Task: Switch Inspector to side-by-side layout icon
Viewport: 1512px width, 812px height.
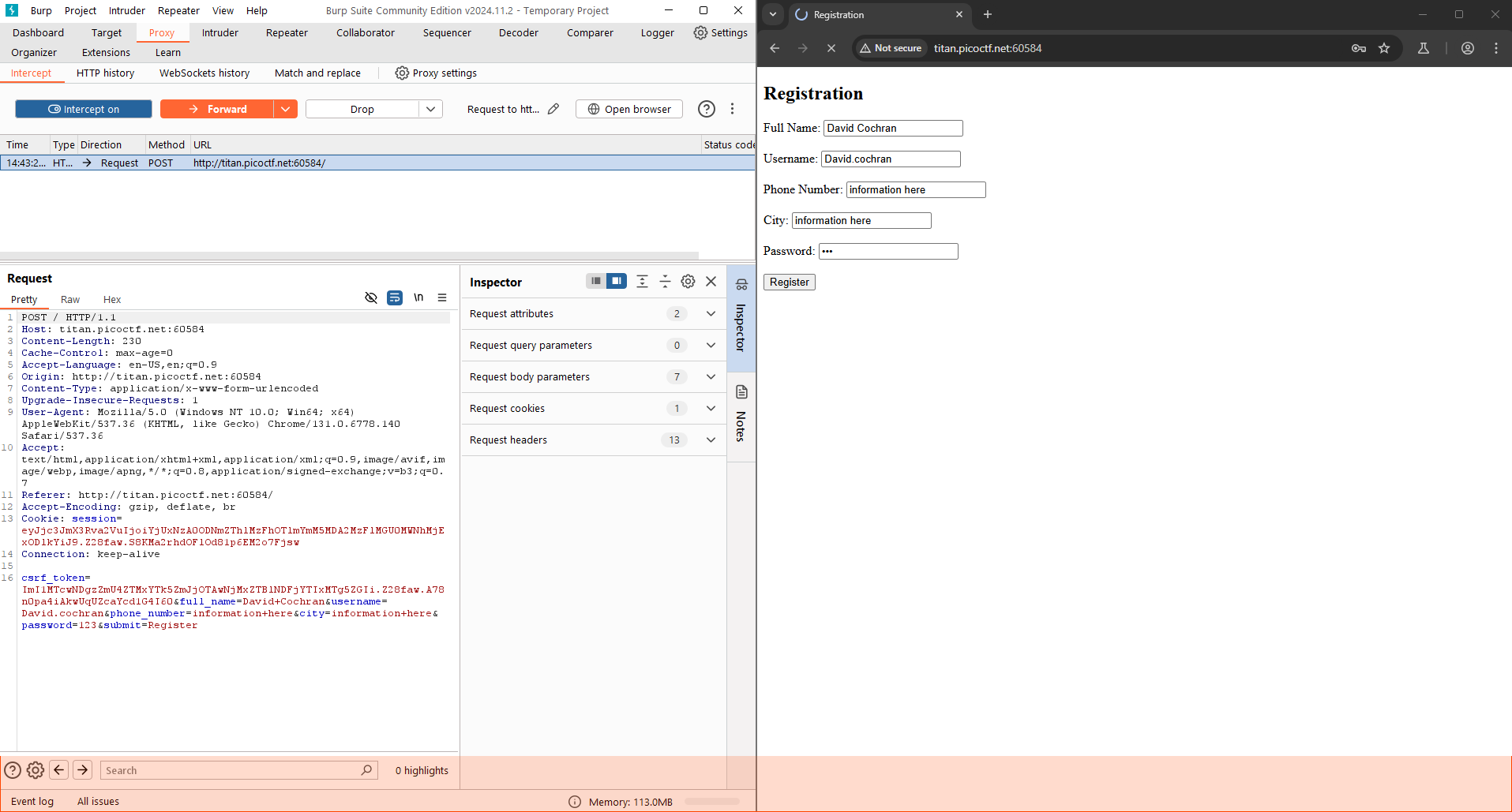Action: 617,281
